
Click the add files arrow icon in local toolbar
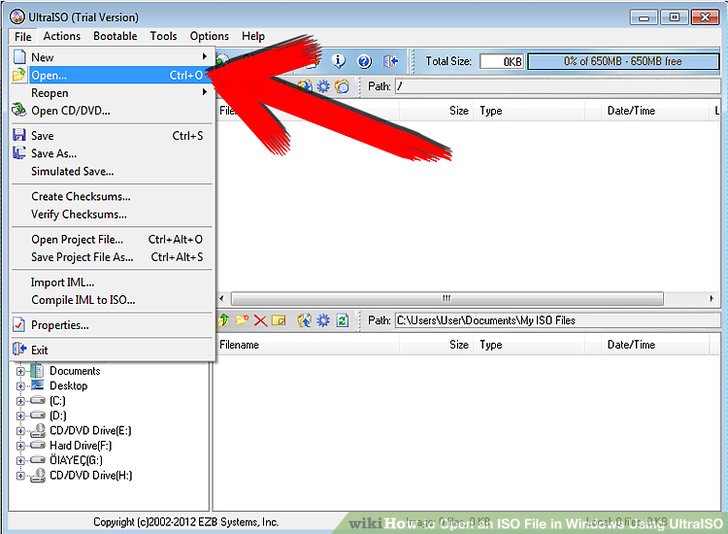coord(304,320)
